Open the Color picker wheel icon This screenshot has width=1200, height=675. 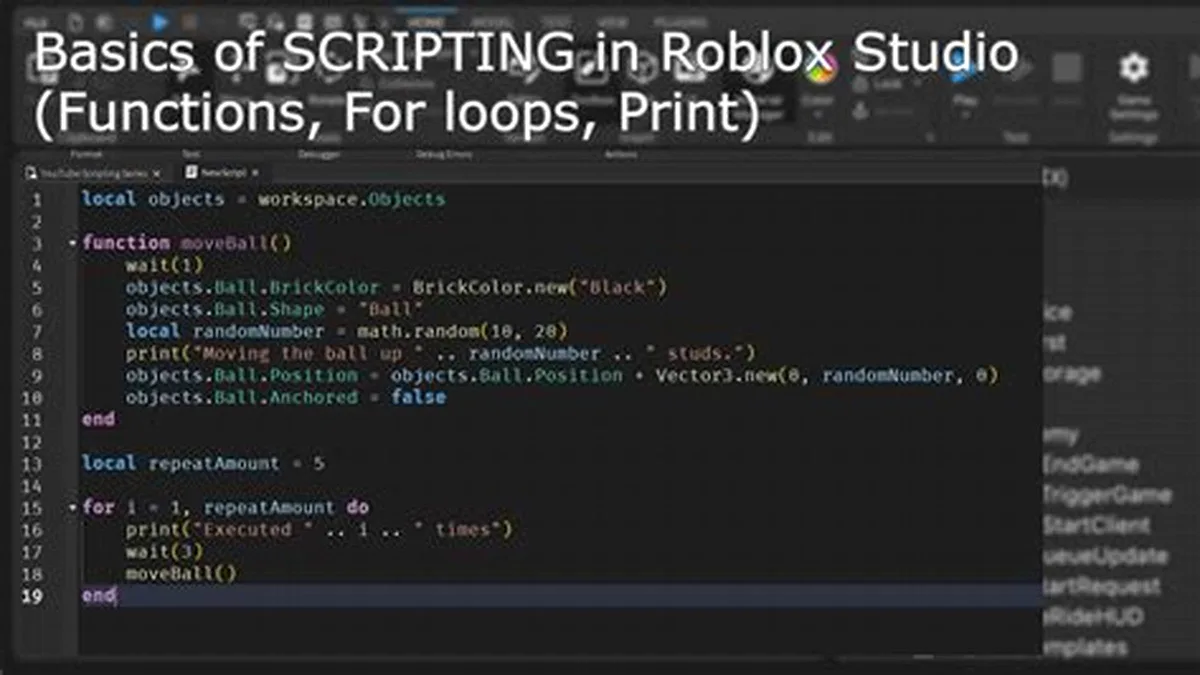coord(821,68)
